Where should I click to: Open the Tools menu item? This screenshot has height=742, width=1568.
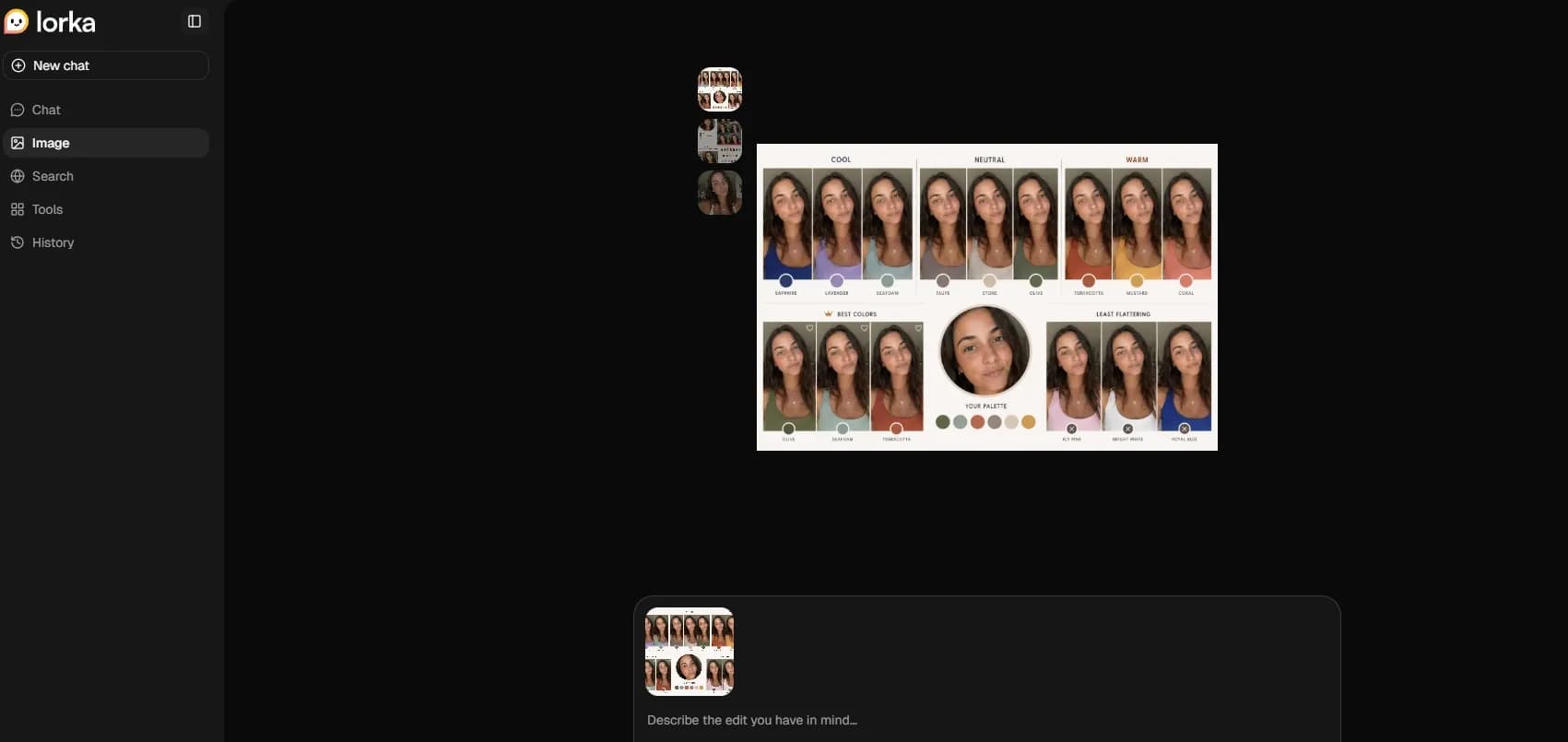pos(47,209)
